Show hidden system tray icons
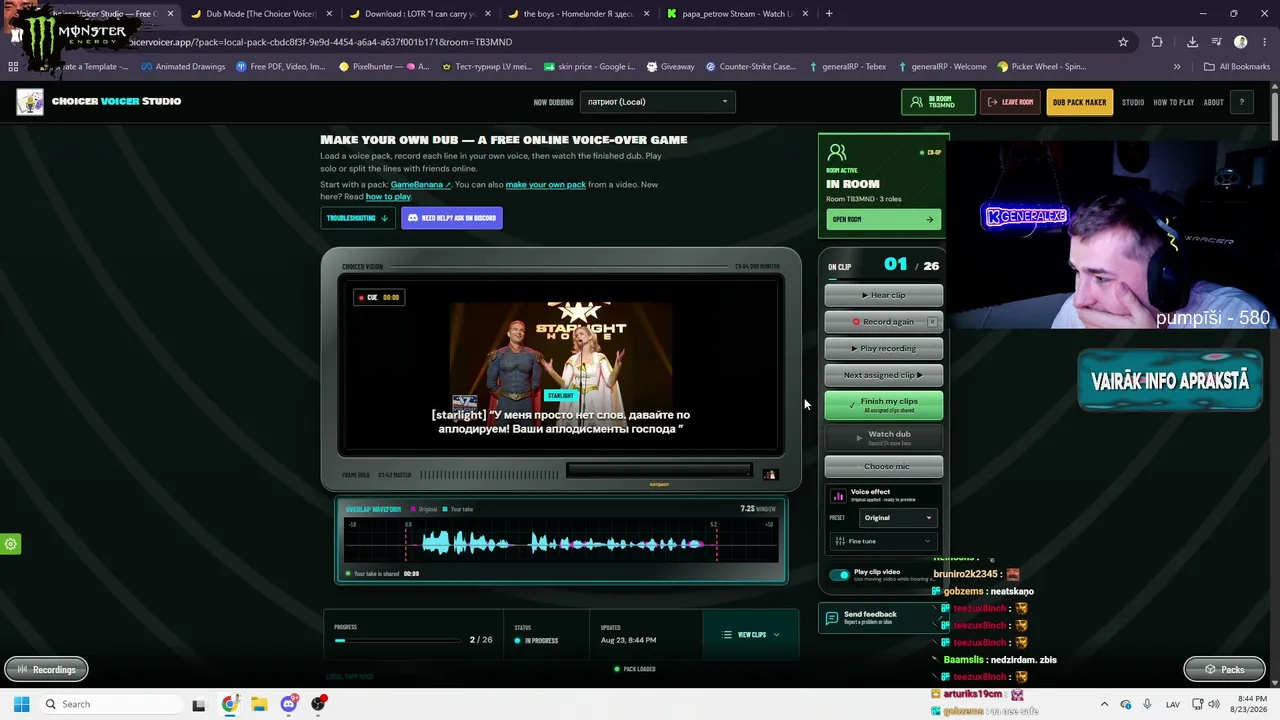Viewport: 1280px width, 720px height. (1104, 704)
